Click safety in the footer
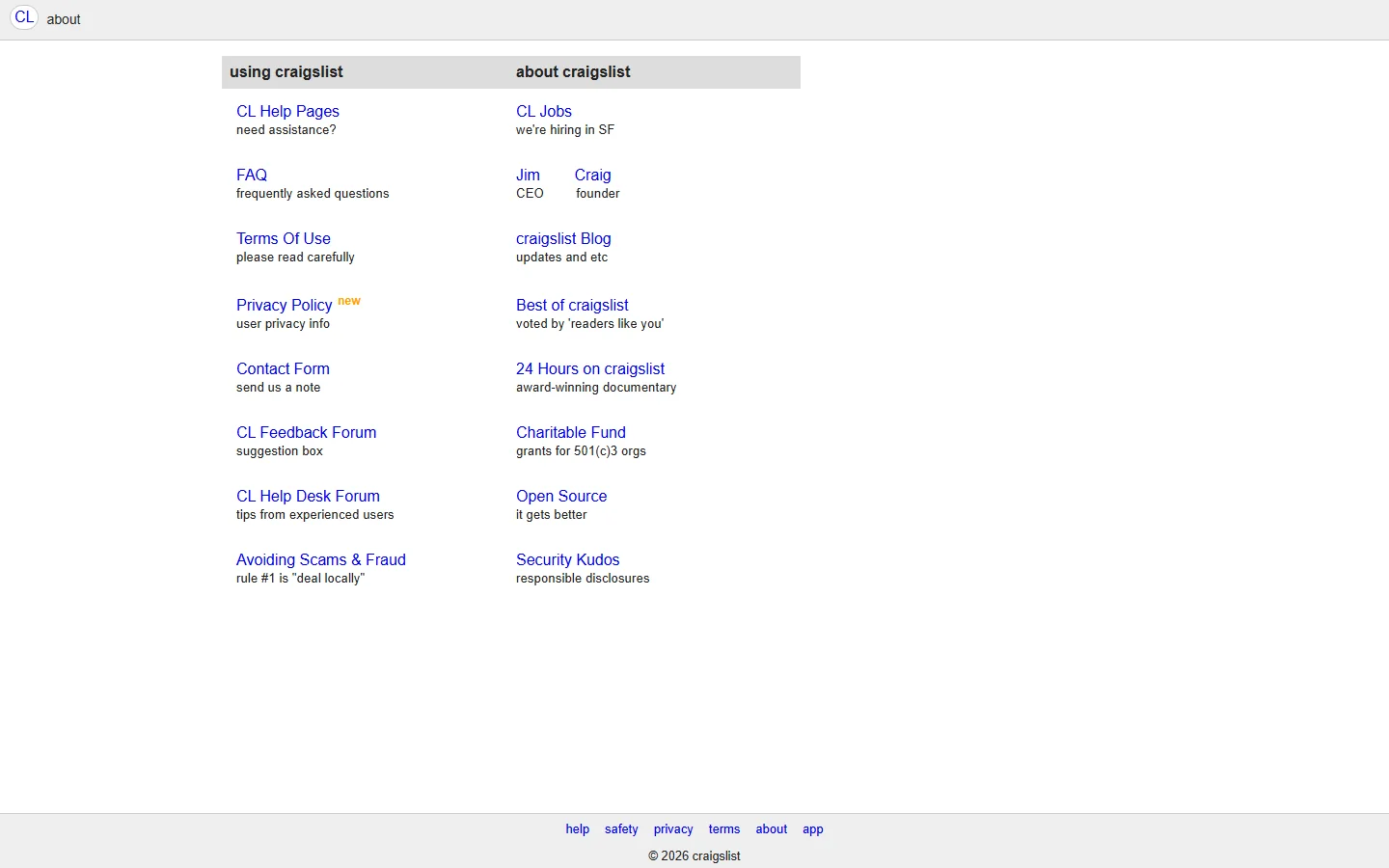Viewport: 1389px width, 868px height. point(621,829)
